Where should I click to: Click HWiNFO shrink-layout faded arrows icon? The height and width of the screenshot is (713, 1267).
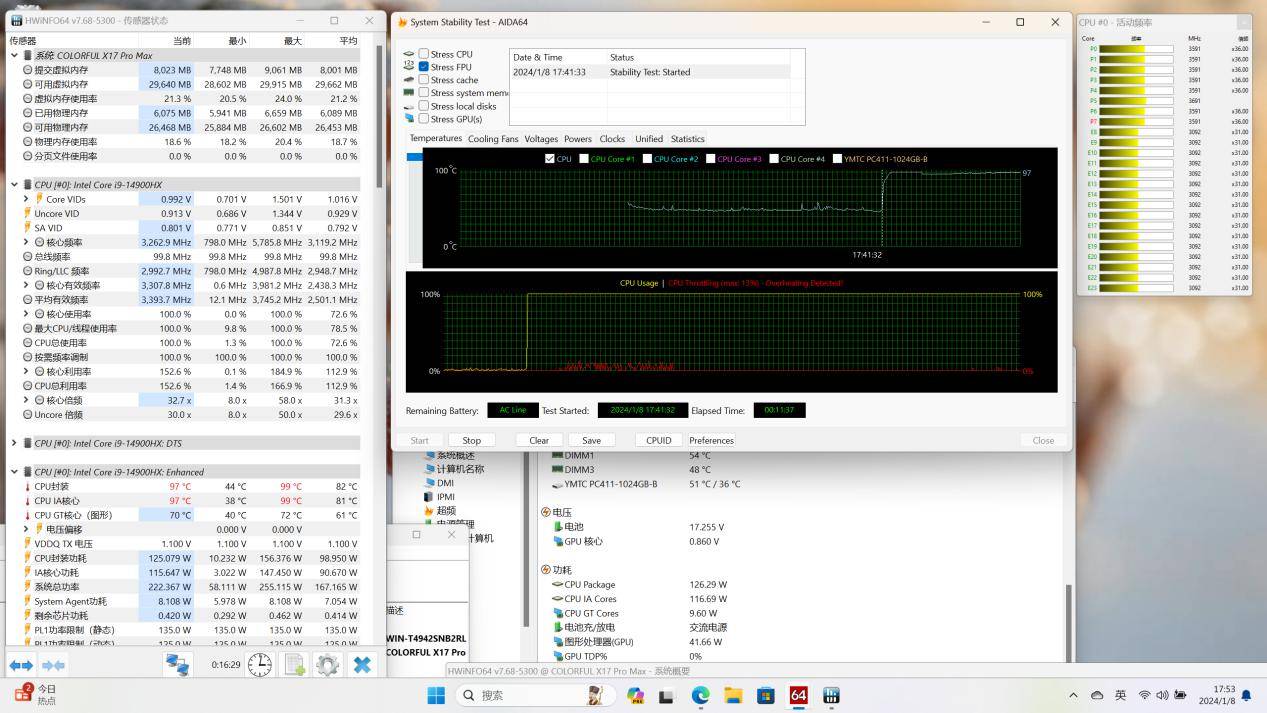pyautogui.click(x=53, y=665)
